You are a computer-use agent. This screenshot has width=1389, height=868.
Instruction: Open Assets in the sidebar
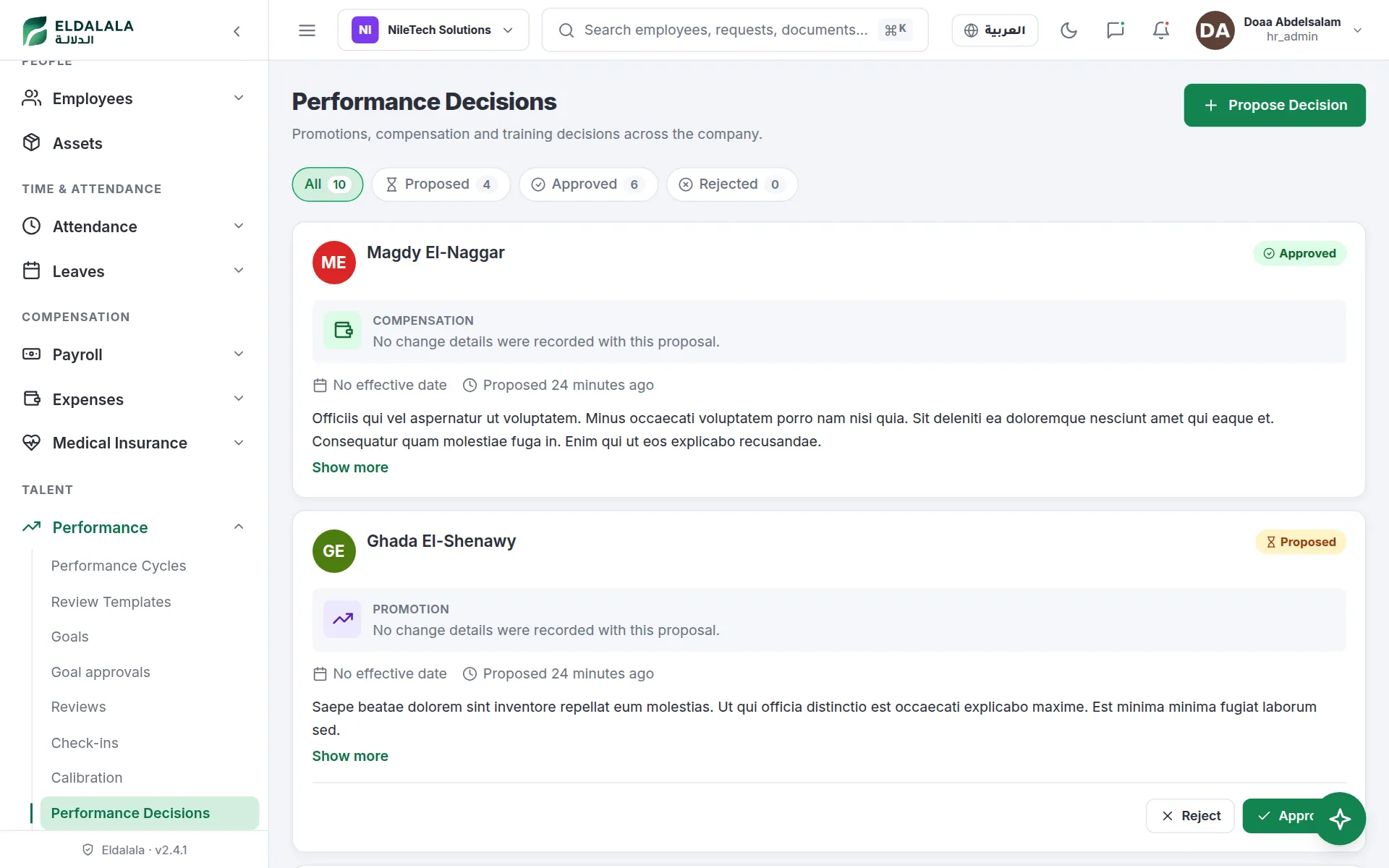[134, 143]
